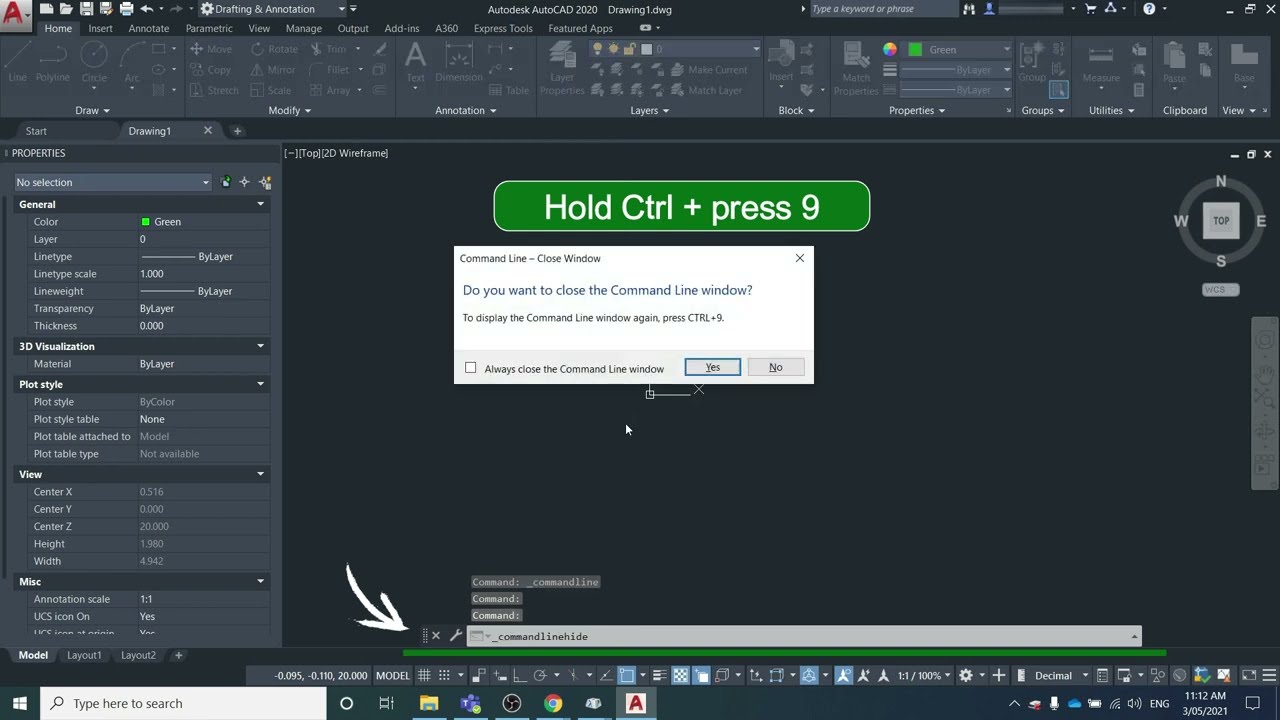The width and height of the screenshot is (1280, 720).
Task: Choose the Circle drawing tool
Action: pos(94,63)
